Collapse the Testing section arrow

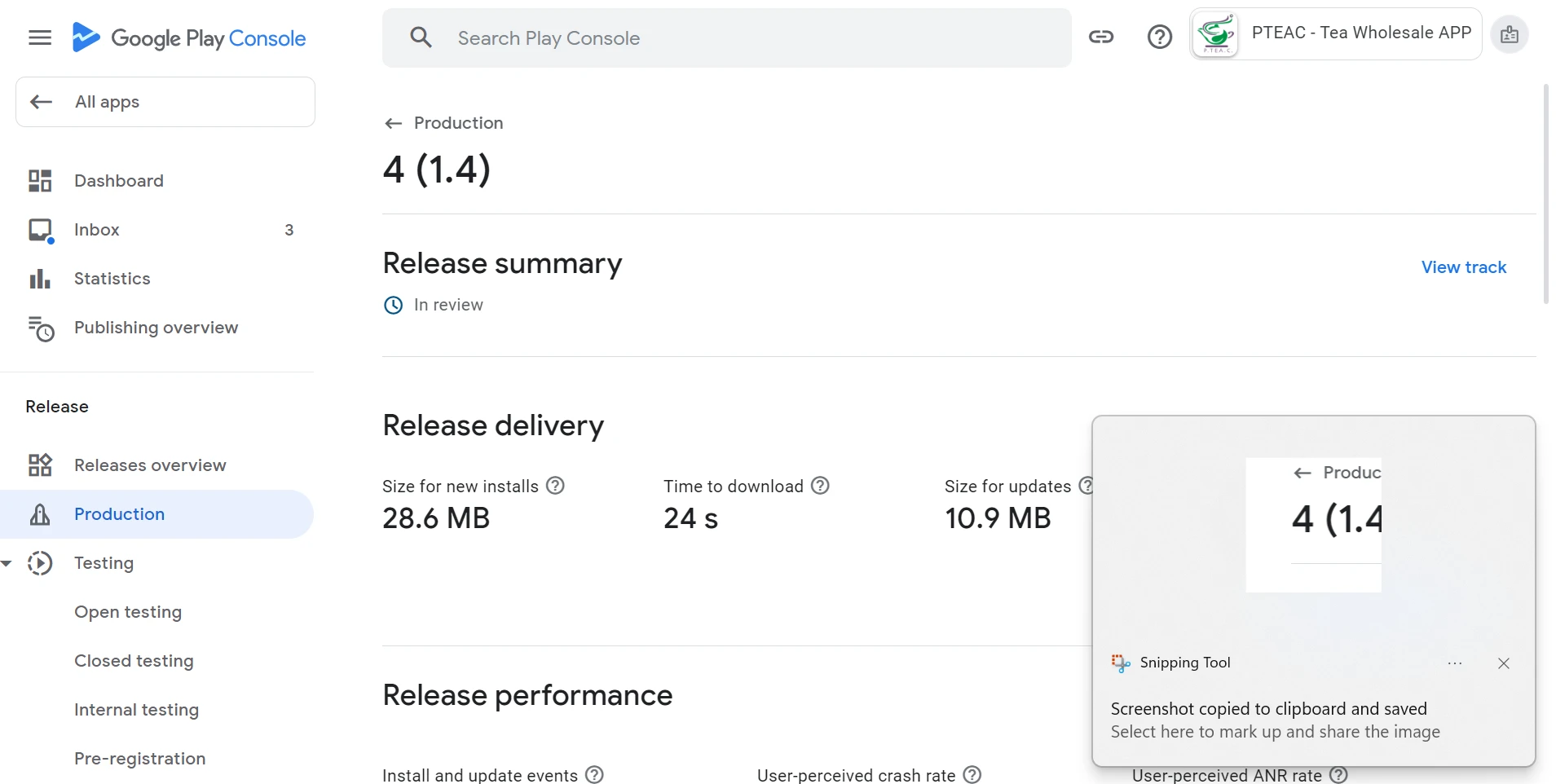click(7, 563)
